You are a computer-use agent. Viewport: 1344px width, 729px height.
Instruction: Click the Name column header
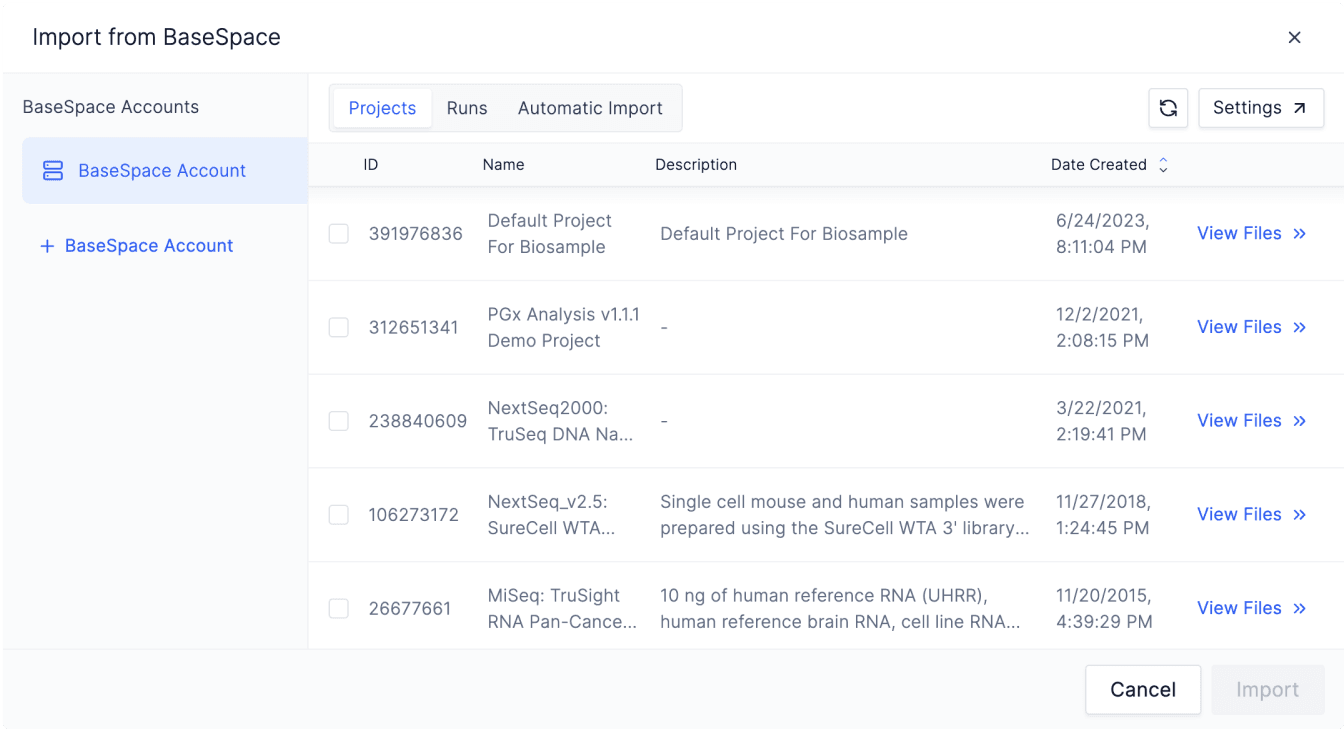503,165
